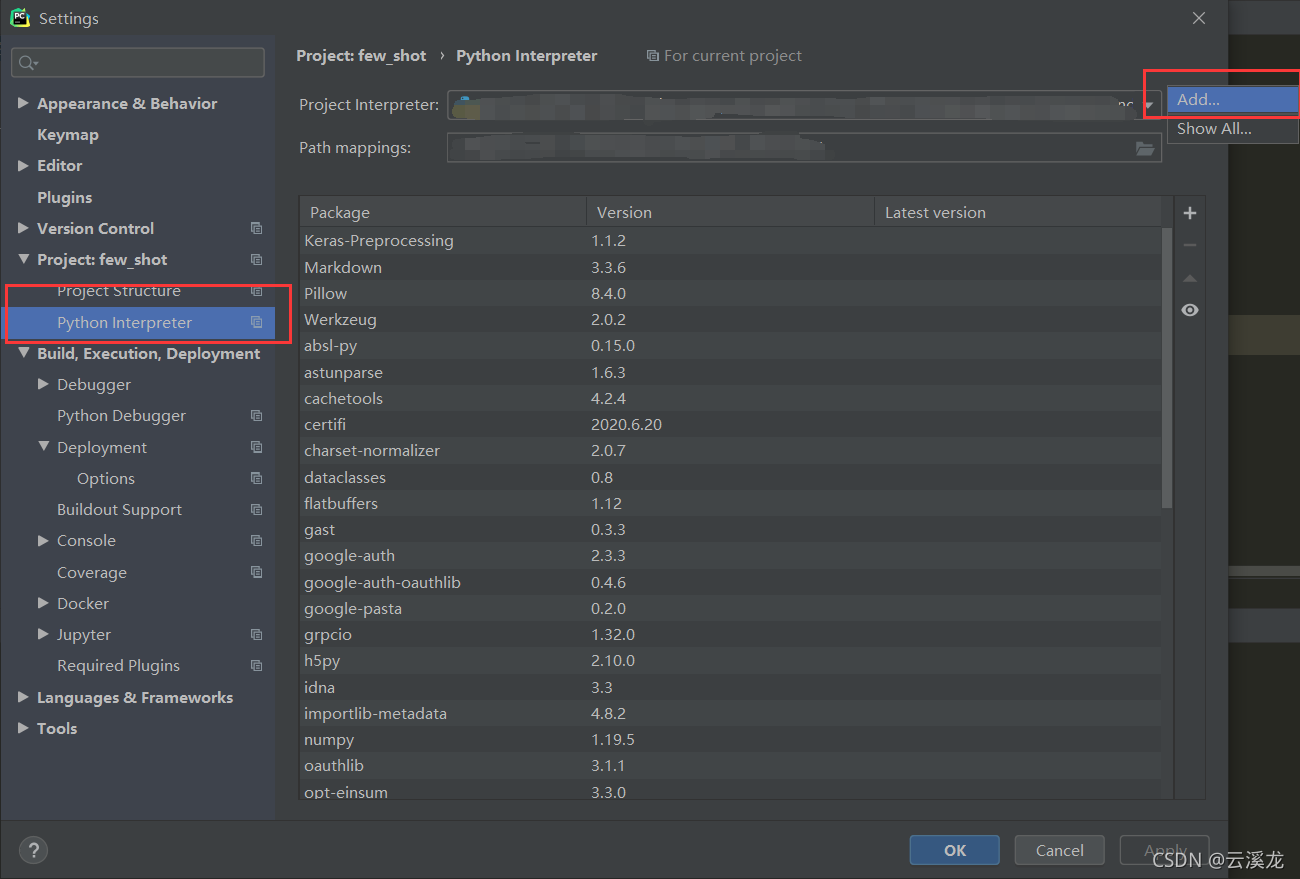Collapse the Project: few_shot section
Viewport: 1300px width, 879px height.
click(23, 259)
